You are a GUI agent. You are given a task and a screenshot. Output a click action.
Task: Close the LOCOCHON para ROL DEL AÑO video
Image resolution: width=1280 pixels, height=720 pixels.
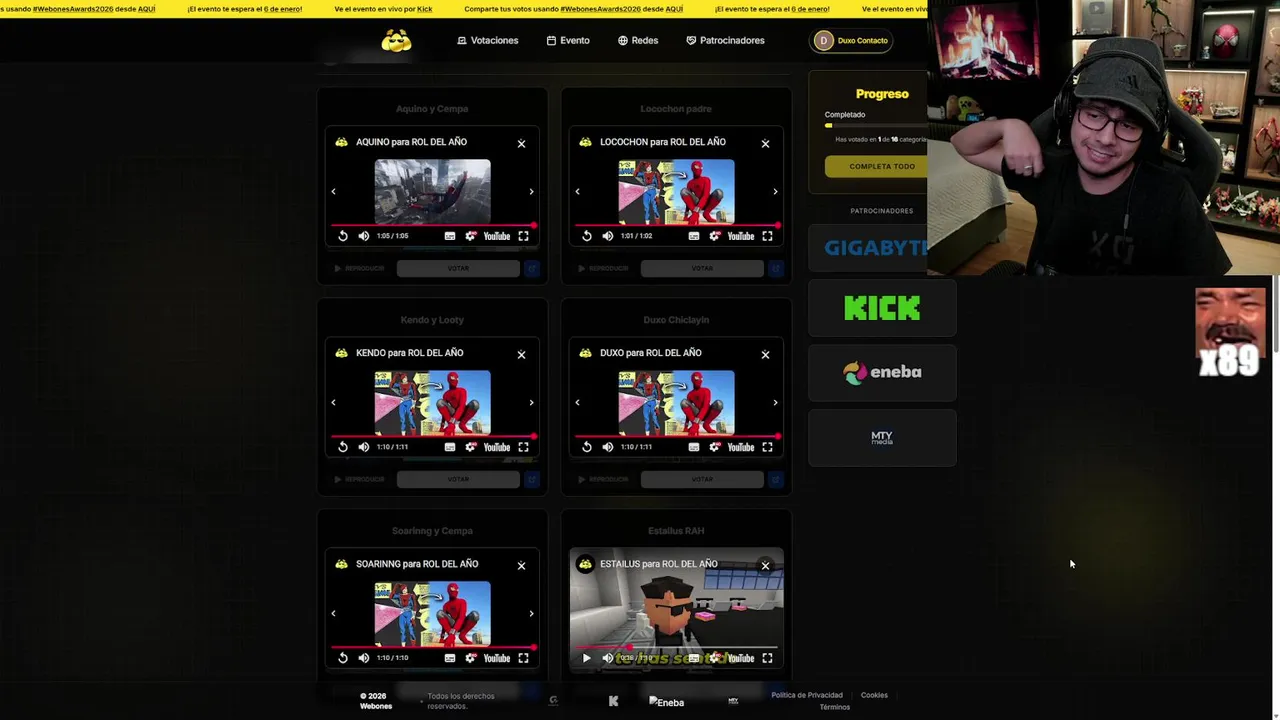click(x=765, y=143)
